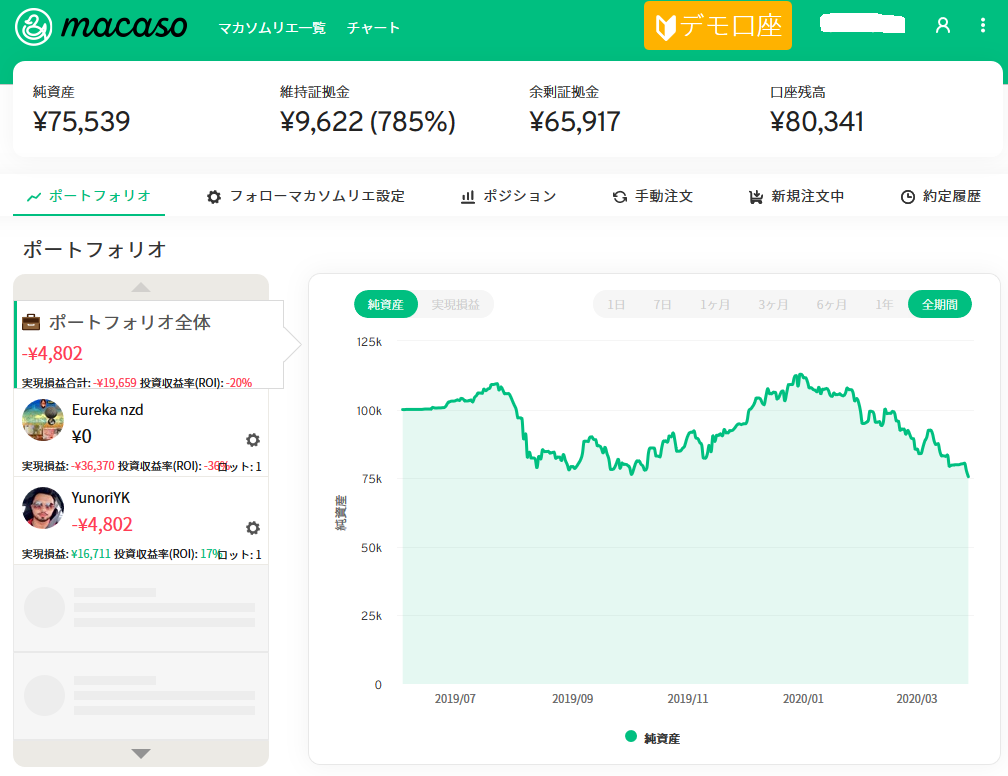Click the YunoriYK profile avatar
Image resolution: width=1008 pixels, height=776 pixels.
click(x=43, y=508)
